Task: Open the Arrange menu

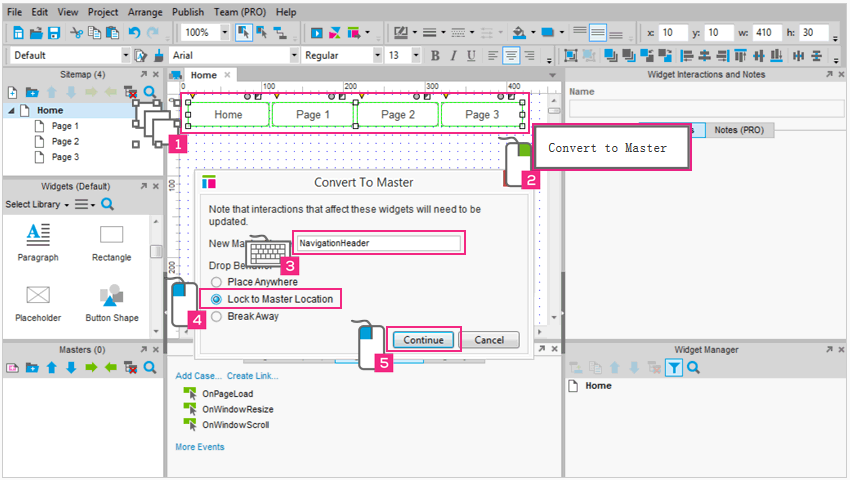Action: click(x=146, y=12)
